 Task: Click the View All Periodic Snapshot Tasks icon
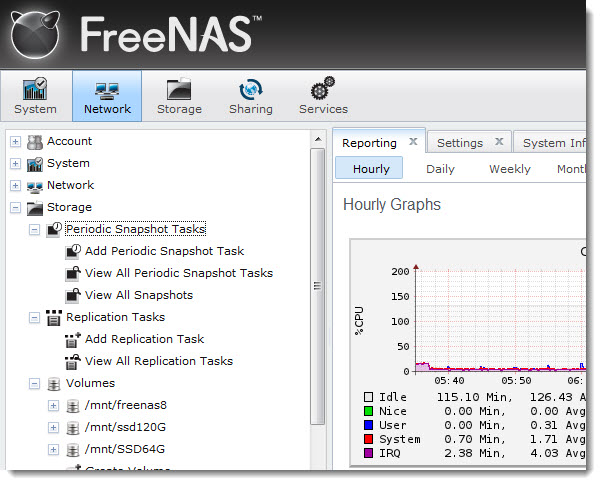[x=73, y=273]
